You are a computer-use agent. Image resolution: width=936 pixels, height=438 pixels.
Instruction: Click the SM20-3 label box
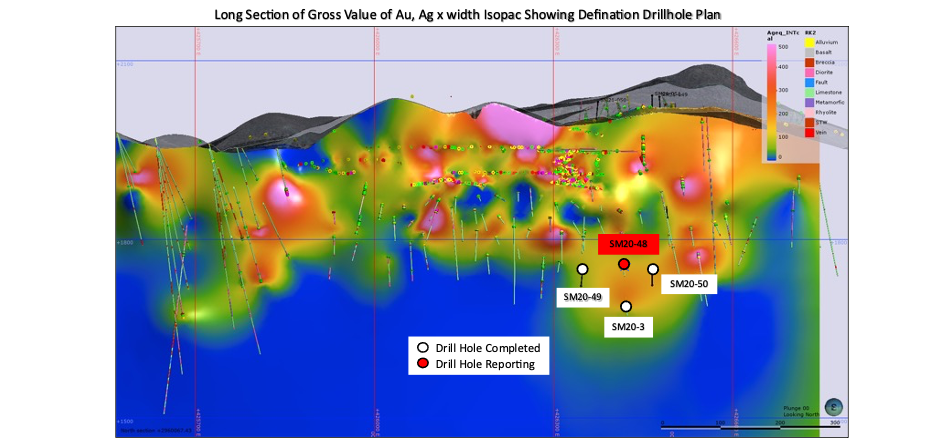[628, 327]
